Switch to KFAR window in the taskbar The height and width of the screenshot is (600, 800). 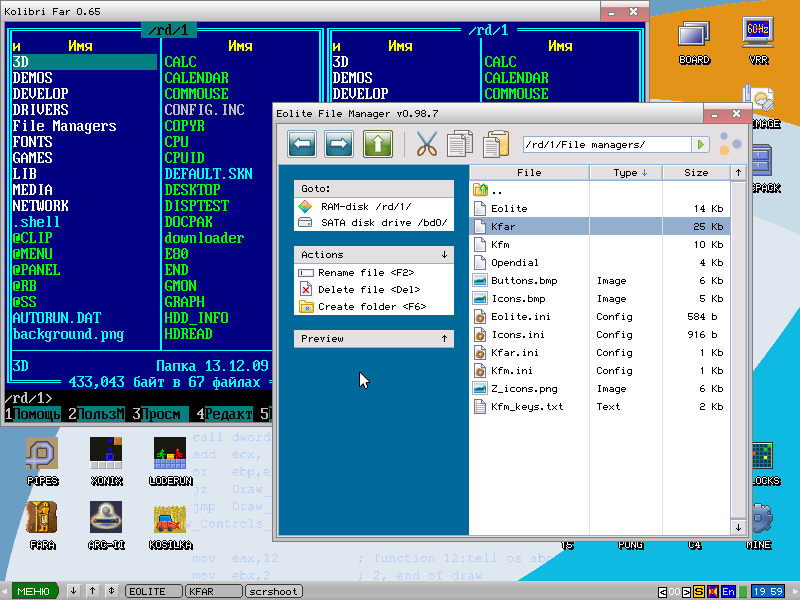click(x=213, y=591)
